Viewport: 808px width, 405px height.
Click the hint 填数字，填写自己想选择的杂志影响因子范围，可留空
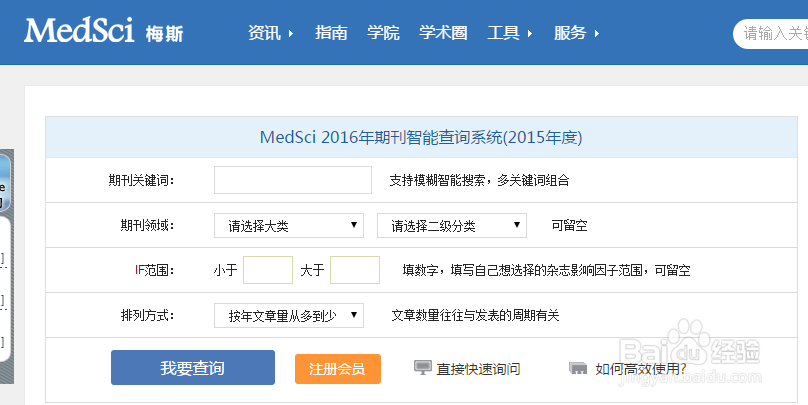pos(546,270)
